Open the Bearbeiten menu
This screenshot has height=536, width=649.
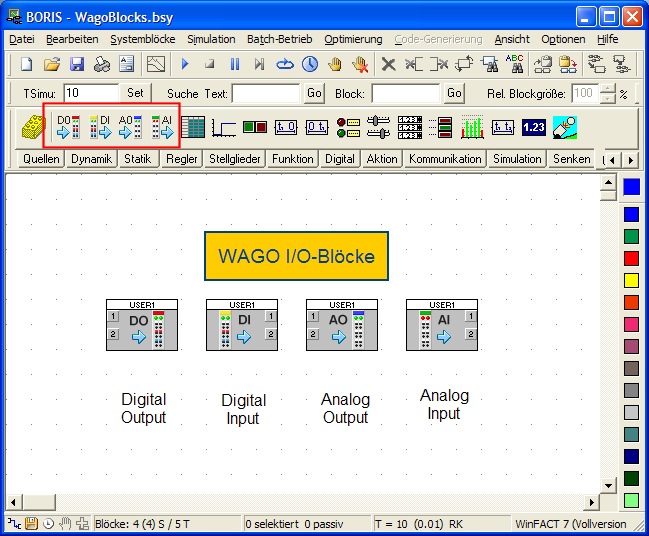72,39
